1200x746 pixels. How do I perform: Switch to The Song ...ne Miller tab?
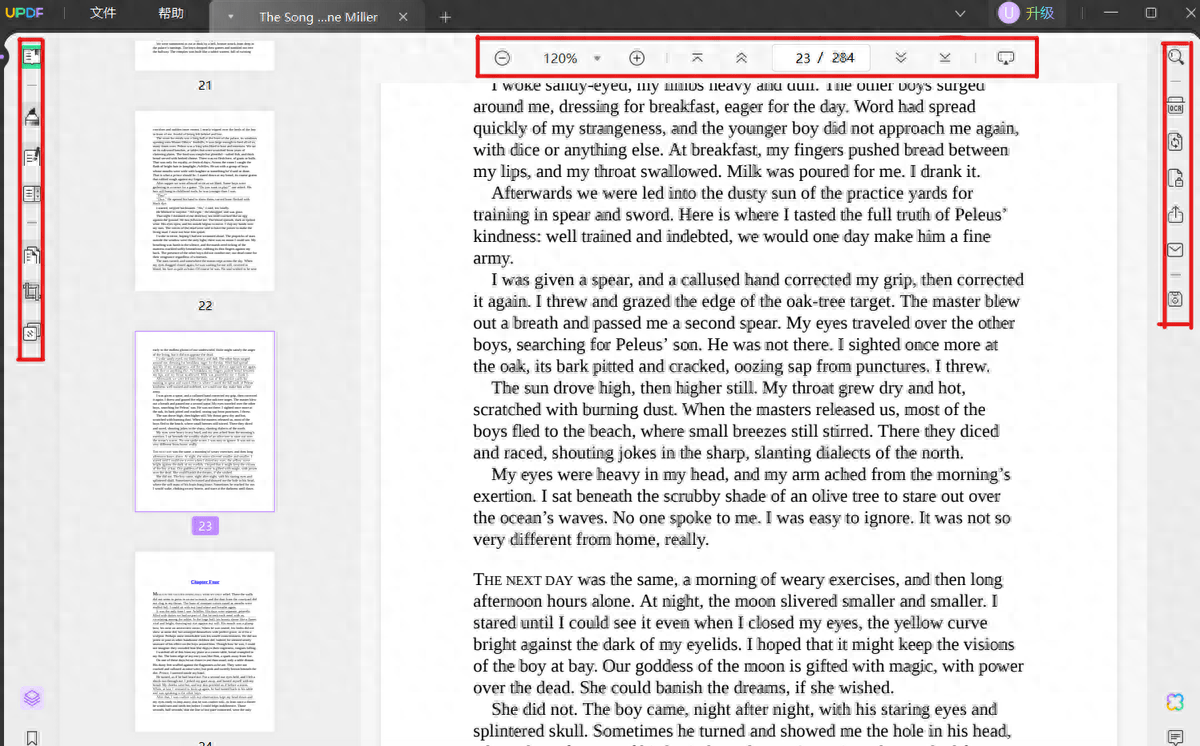click(318, 17)
